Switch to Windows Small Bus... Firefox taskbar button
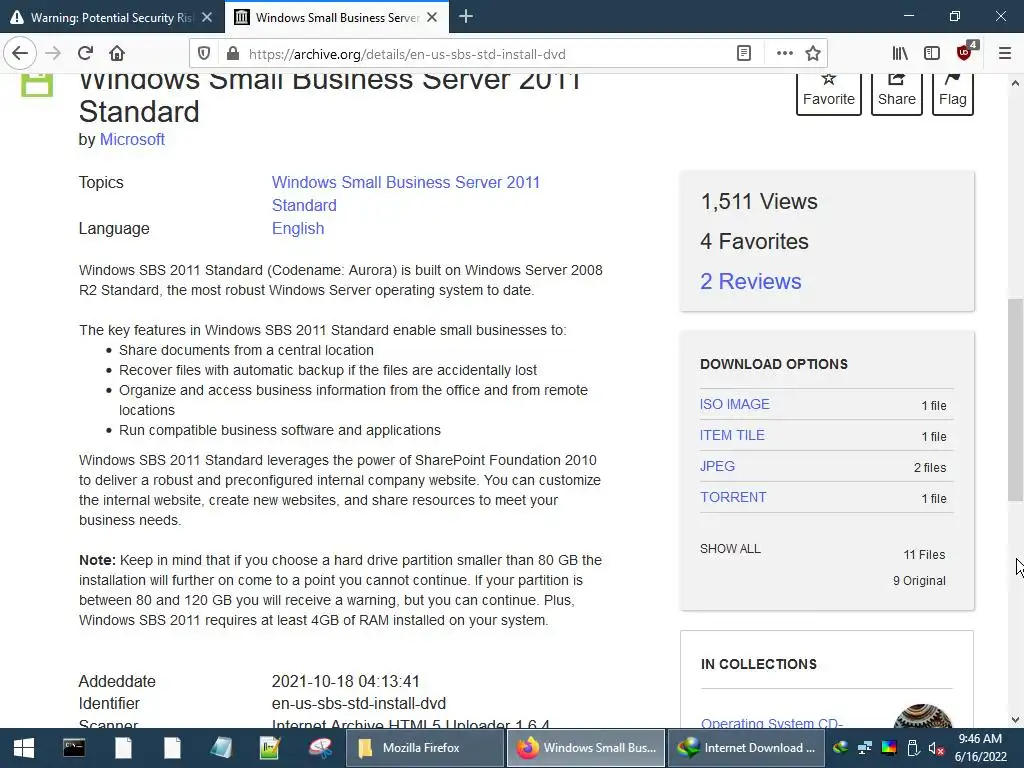Screen dimensions: 1024x768 (586, 748)
